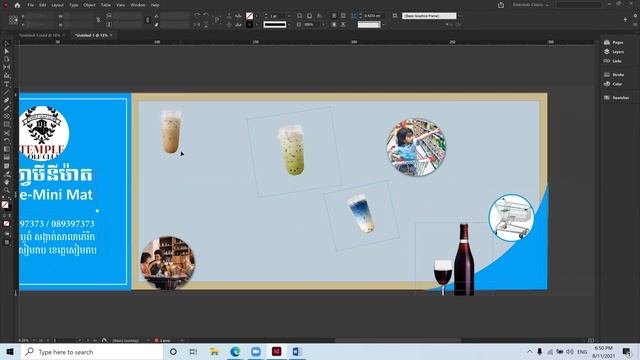Click Rotate 90° clockwise icon
Image resolution: width=640 pixels, height=360 pixels.
tap(197, 16)
